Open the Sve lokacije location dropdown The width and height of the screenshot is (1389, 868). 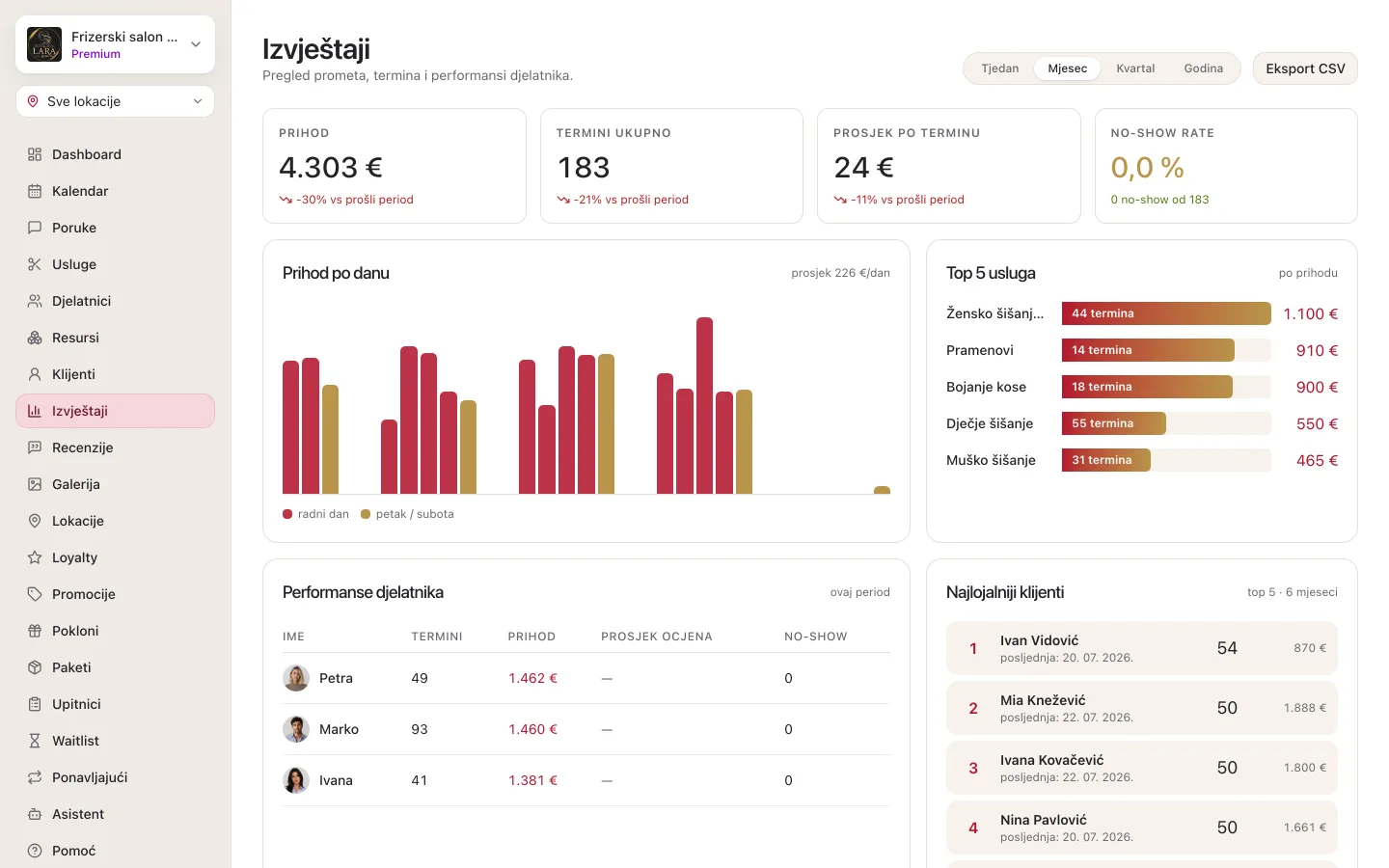(x=115, y=101)
